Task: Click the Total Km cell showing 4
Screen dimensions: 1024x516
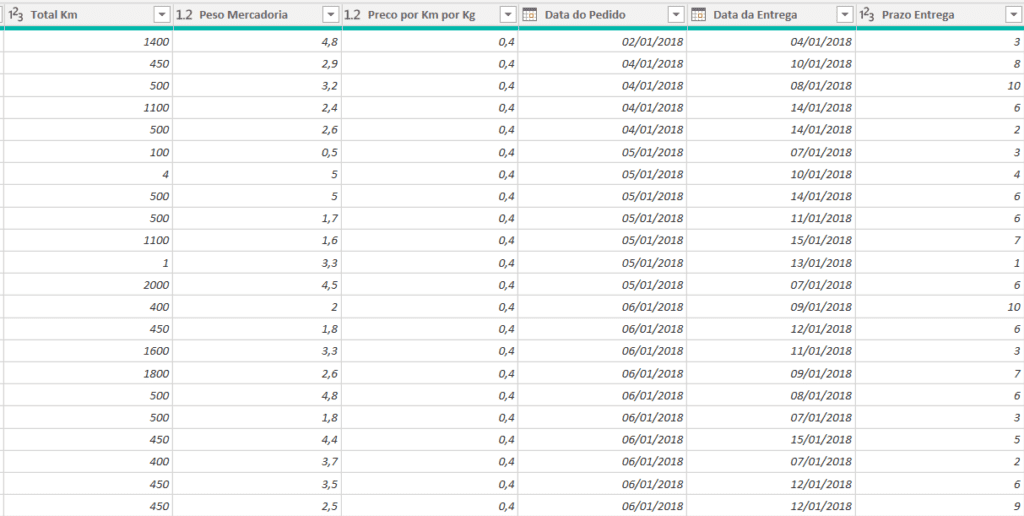Action: (88, 174)
